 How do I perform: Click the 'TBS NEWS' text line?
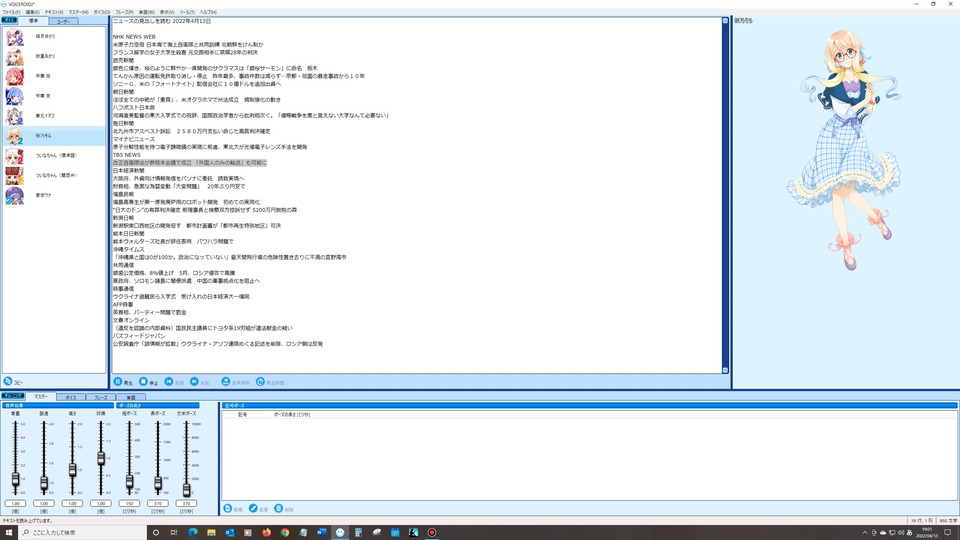tap(126, 155)
